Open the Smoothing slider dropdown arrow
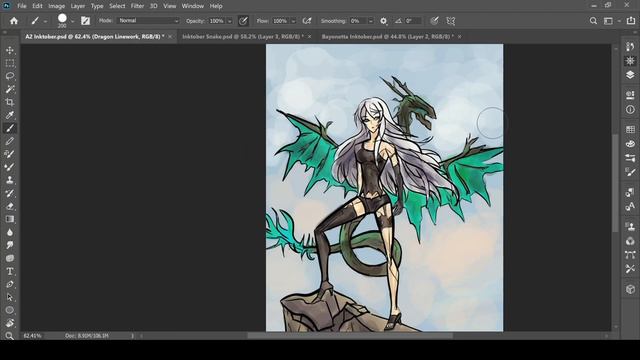This screenshot has height=360, width=640. 371,21
